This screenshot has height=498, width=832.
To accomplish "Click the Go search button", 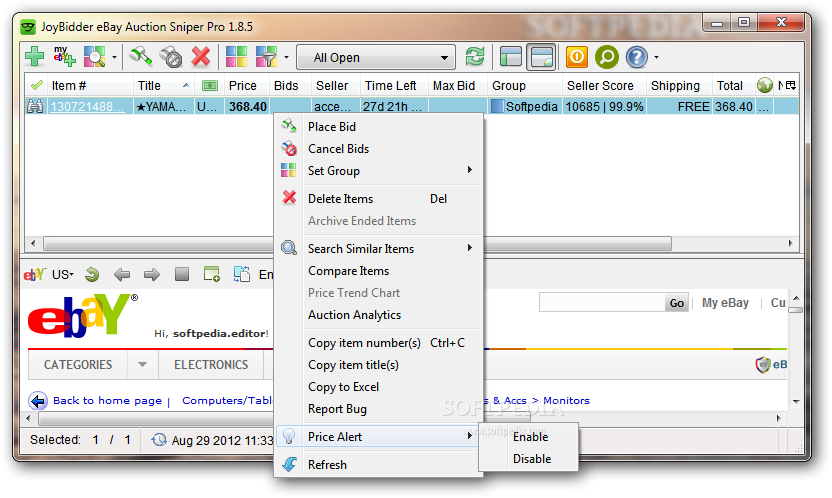I will pyautogui.click(x=677, y=303).
